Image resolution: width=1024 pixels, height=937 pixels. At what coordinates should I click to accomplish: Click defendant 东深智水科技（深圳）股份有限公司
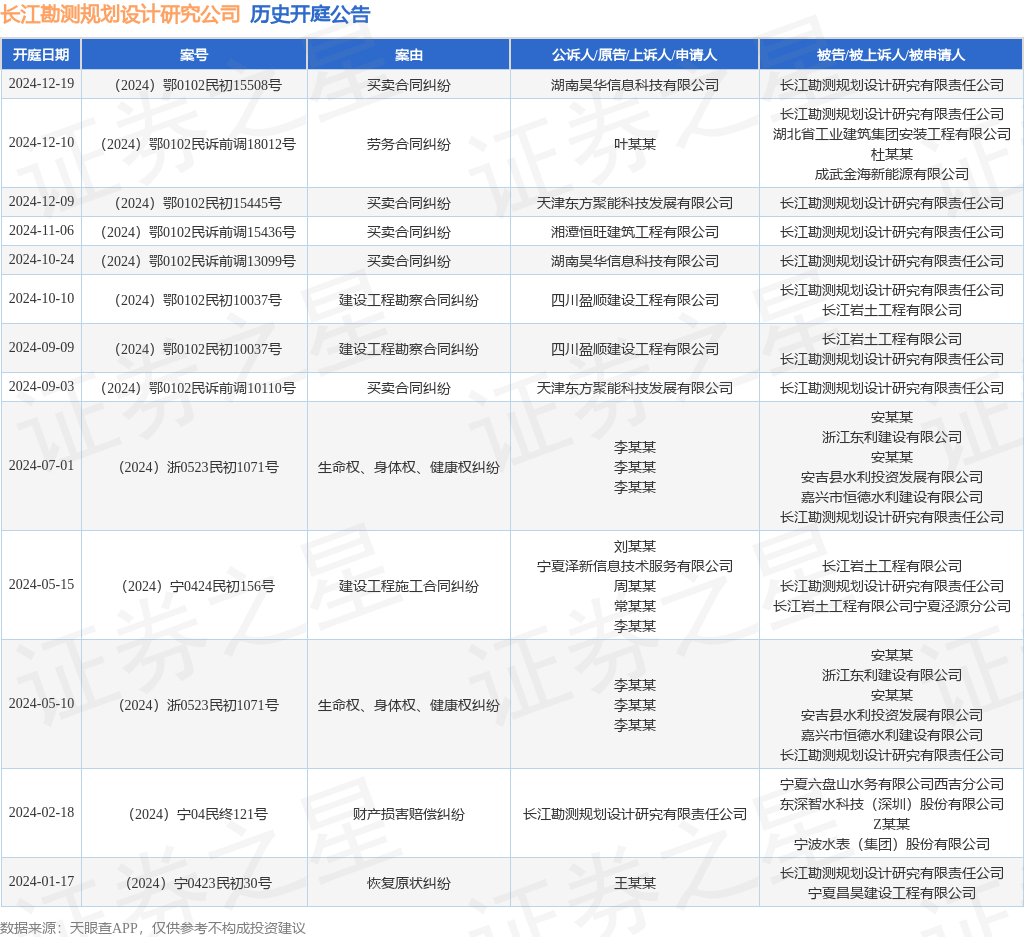[891, 804]
